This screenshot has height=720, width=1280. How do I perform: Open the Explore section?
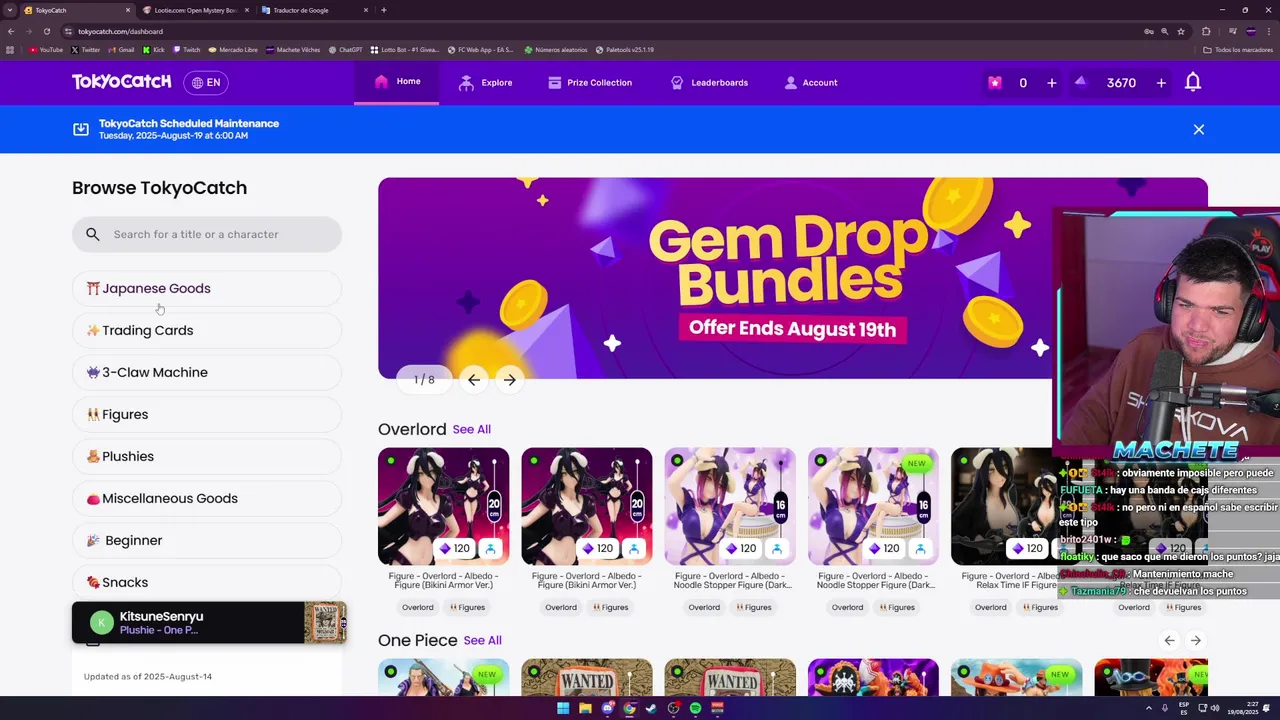[x=485, y=83]
